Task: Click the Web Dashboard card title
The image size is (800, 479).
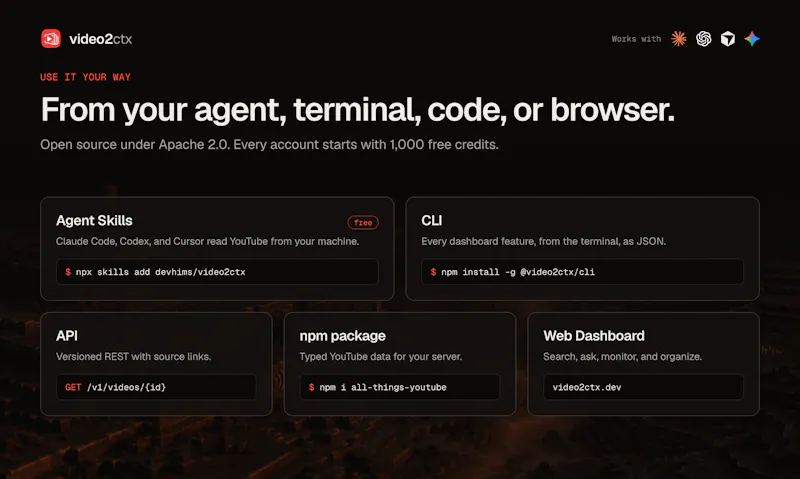Action: point(594,336)
